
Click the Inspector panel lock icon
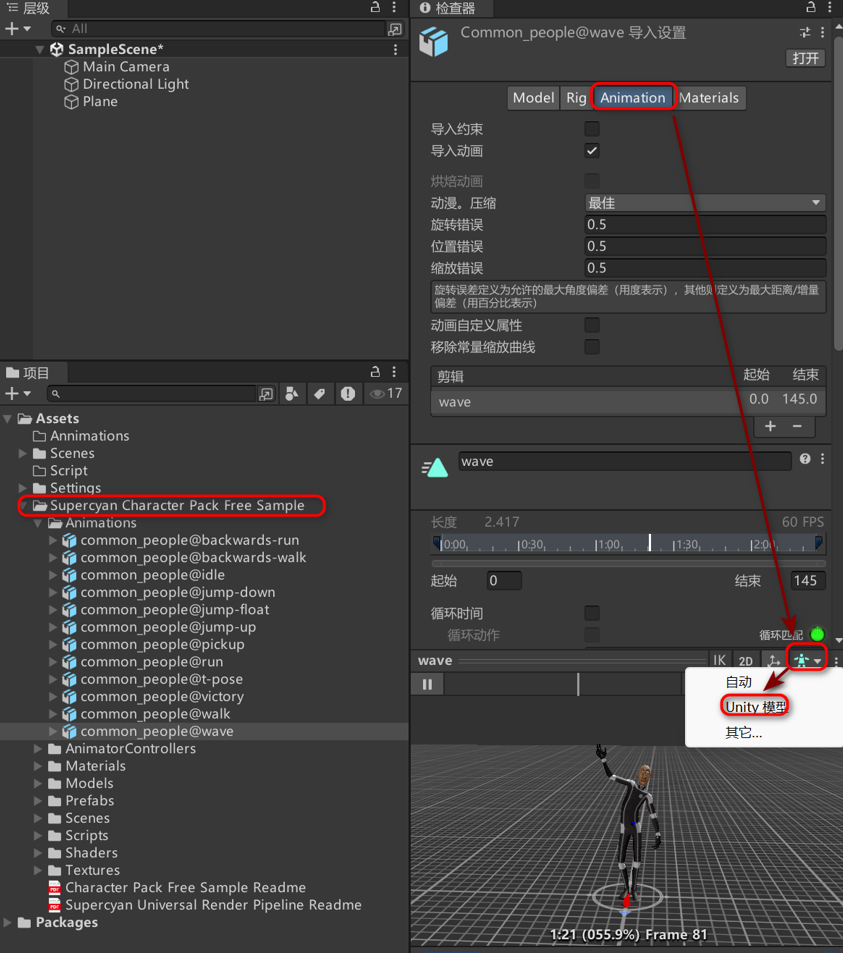coord(811,7)
